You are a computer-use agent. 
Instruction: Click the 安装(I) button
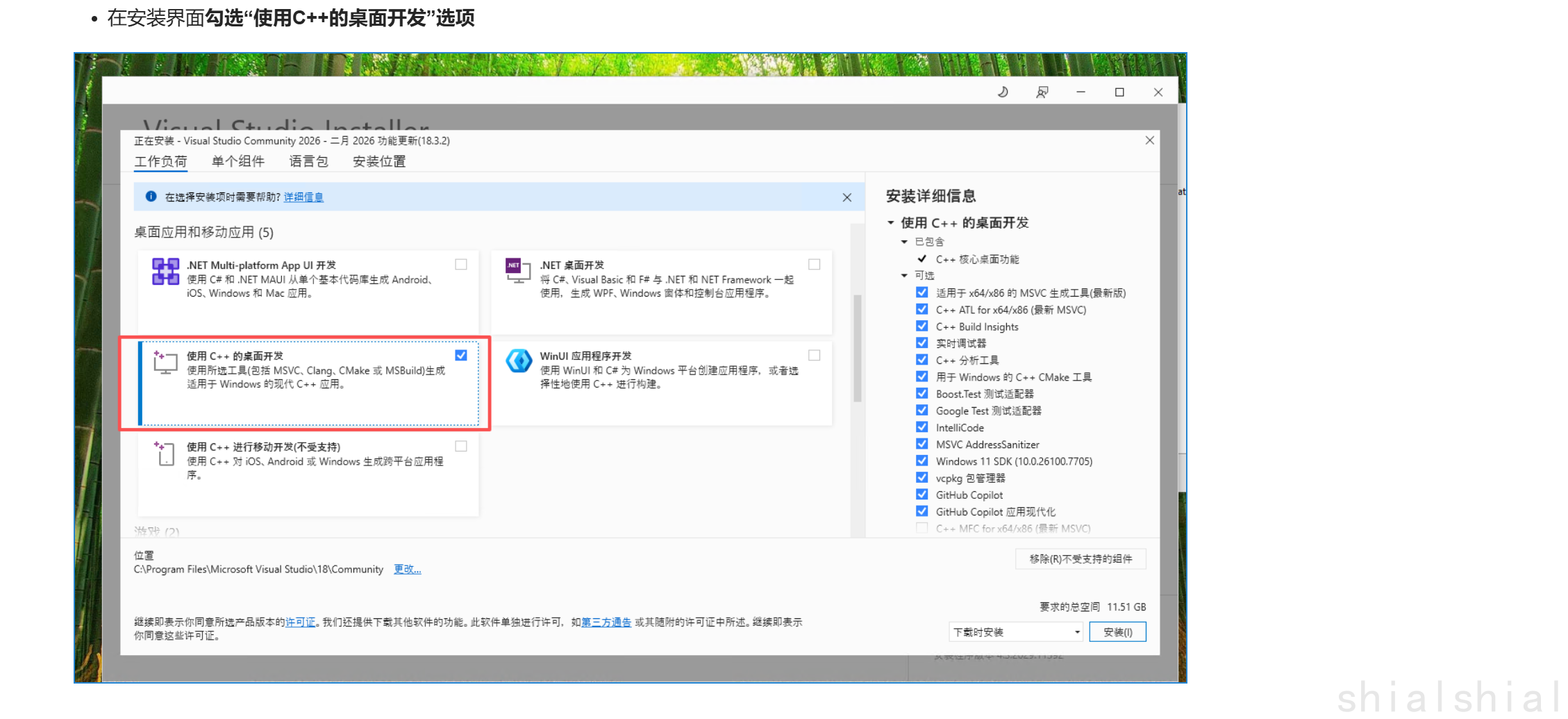[x=1117, y=632]
